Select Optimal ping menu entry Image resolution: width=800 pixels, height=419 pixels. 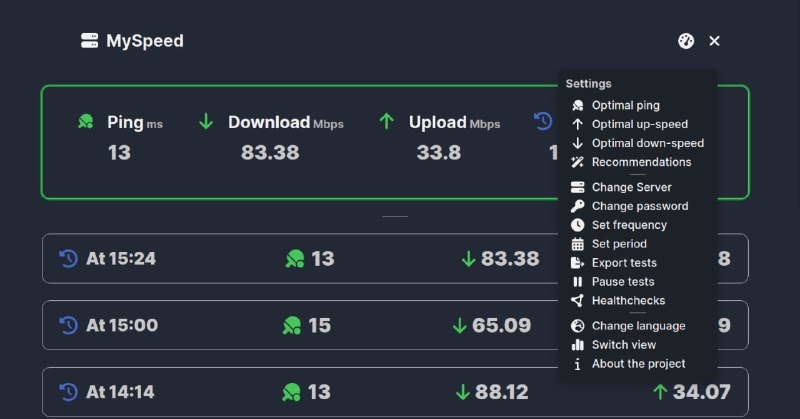pos(625,105)
